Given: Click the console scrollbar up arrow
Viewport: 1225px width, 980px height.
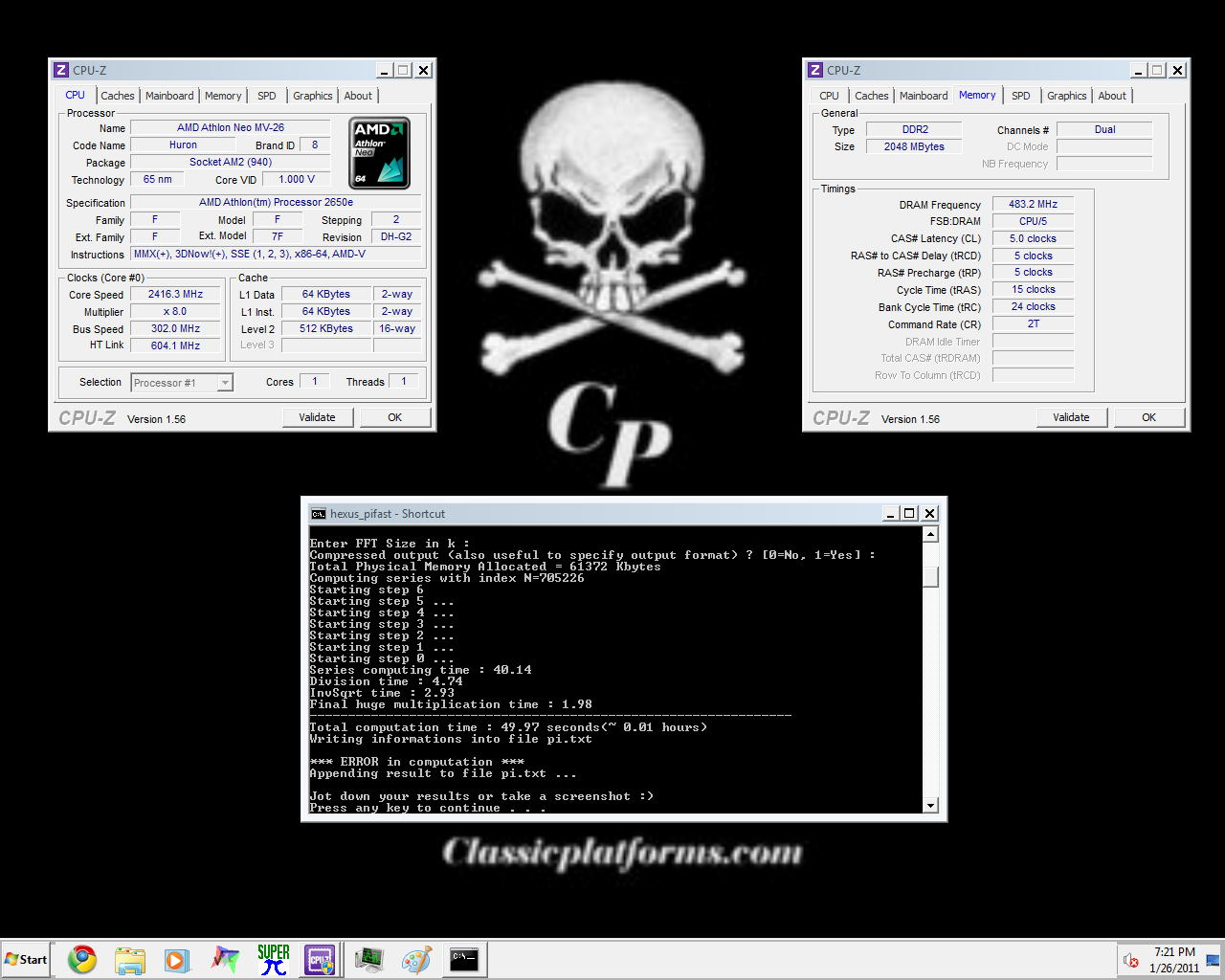Looking at the screenshot, I should click(930, 534).
